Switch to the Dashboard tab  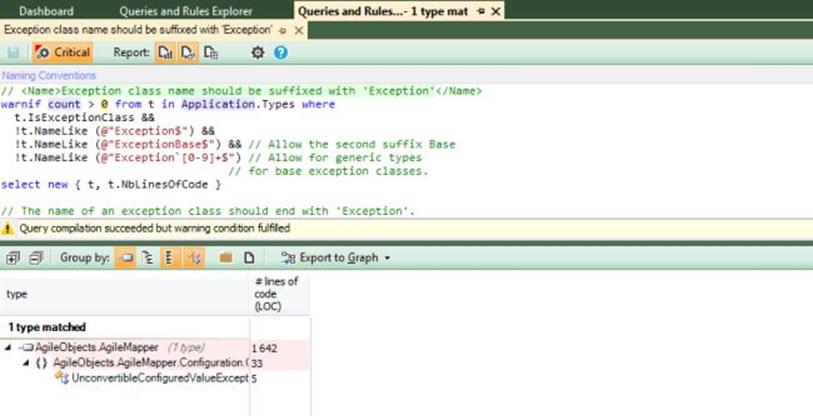(x=46, y=11)
